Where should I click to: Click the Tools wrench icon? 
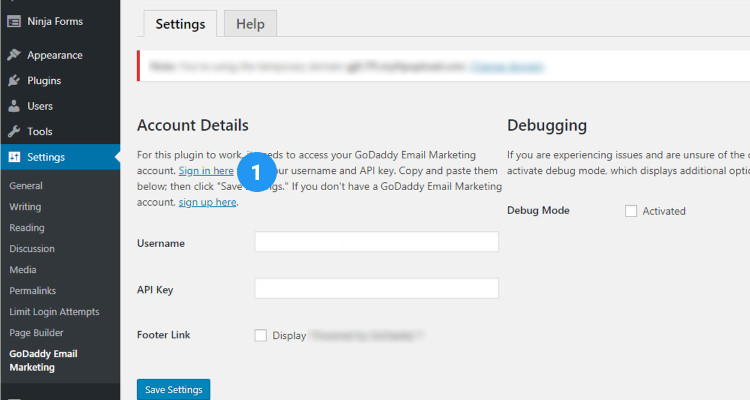[x=14, y=131]
